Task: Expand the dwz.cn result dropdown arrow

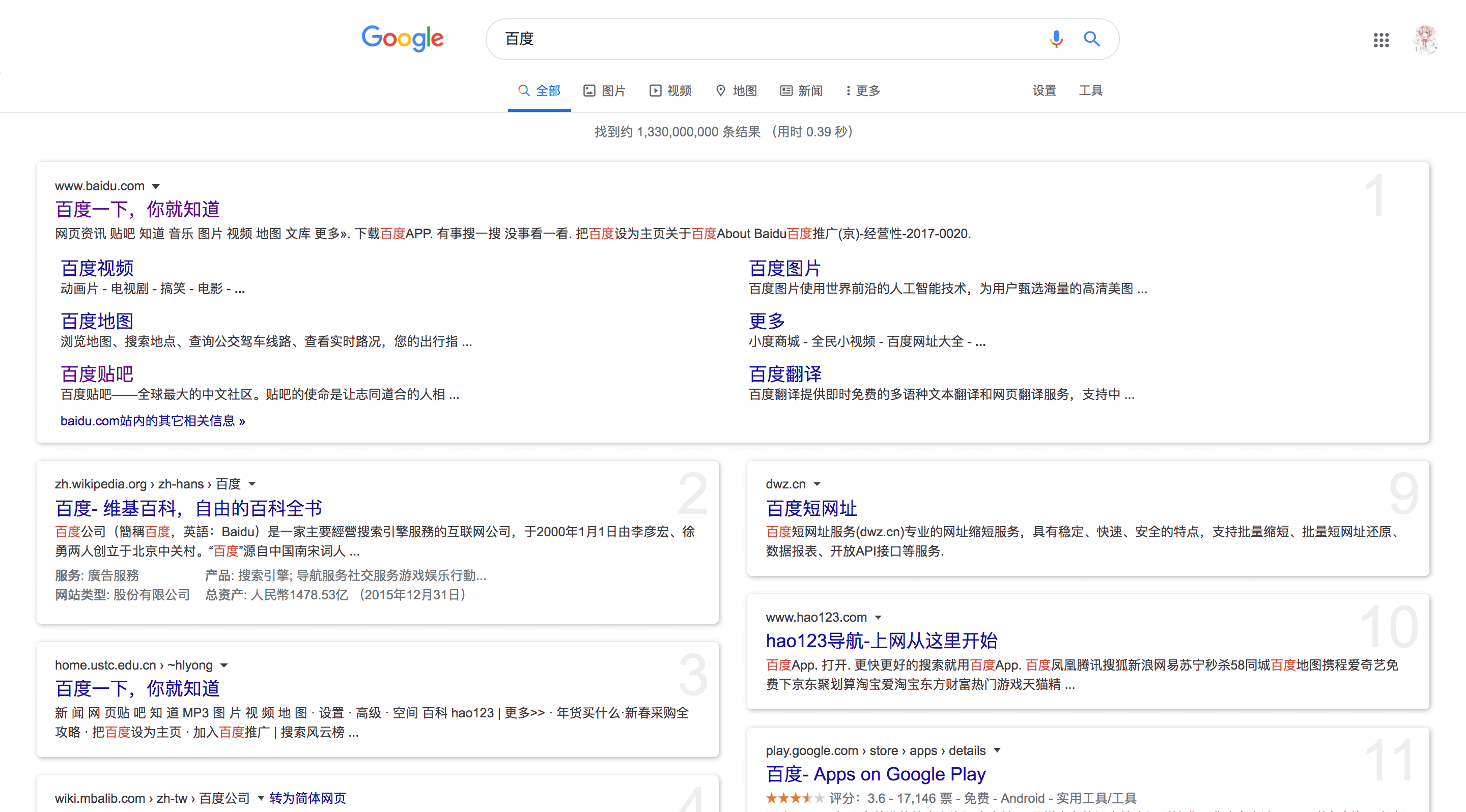Action: click(818, 484)
